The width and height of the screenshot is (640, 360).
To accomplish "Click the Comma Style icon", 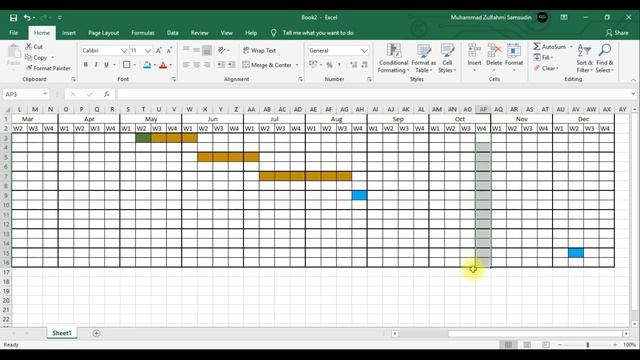I will click(339, 64).
